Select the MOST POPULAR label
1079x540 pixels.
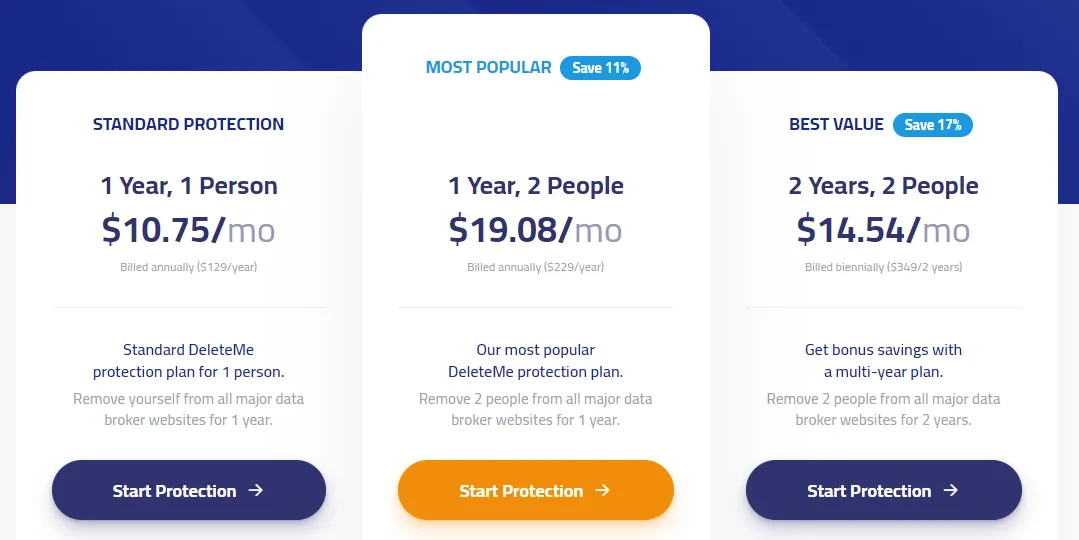click(488, 68)
